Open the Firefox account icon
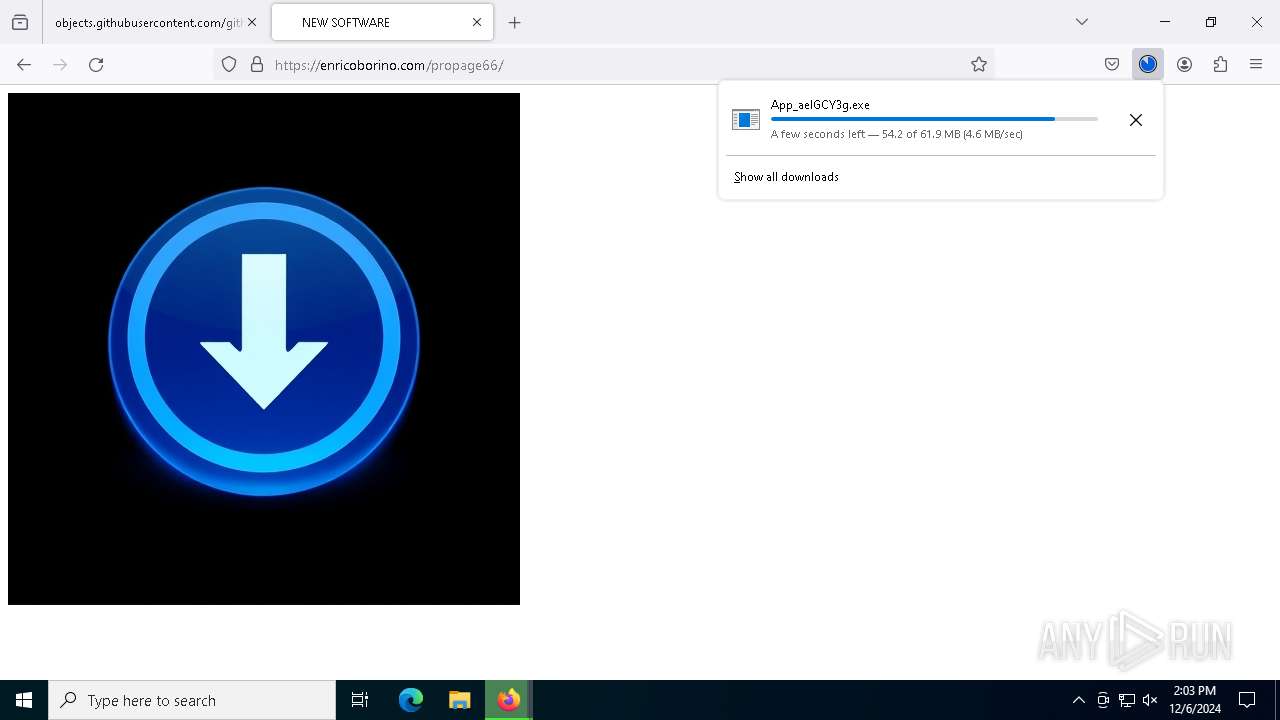Viewport: 1280px width, 720px height. coord(1184,64)
